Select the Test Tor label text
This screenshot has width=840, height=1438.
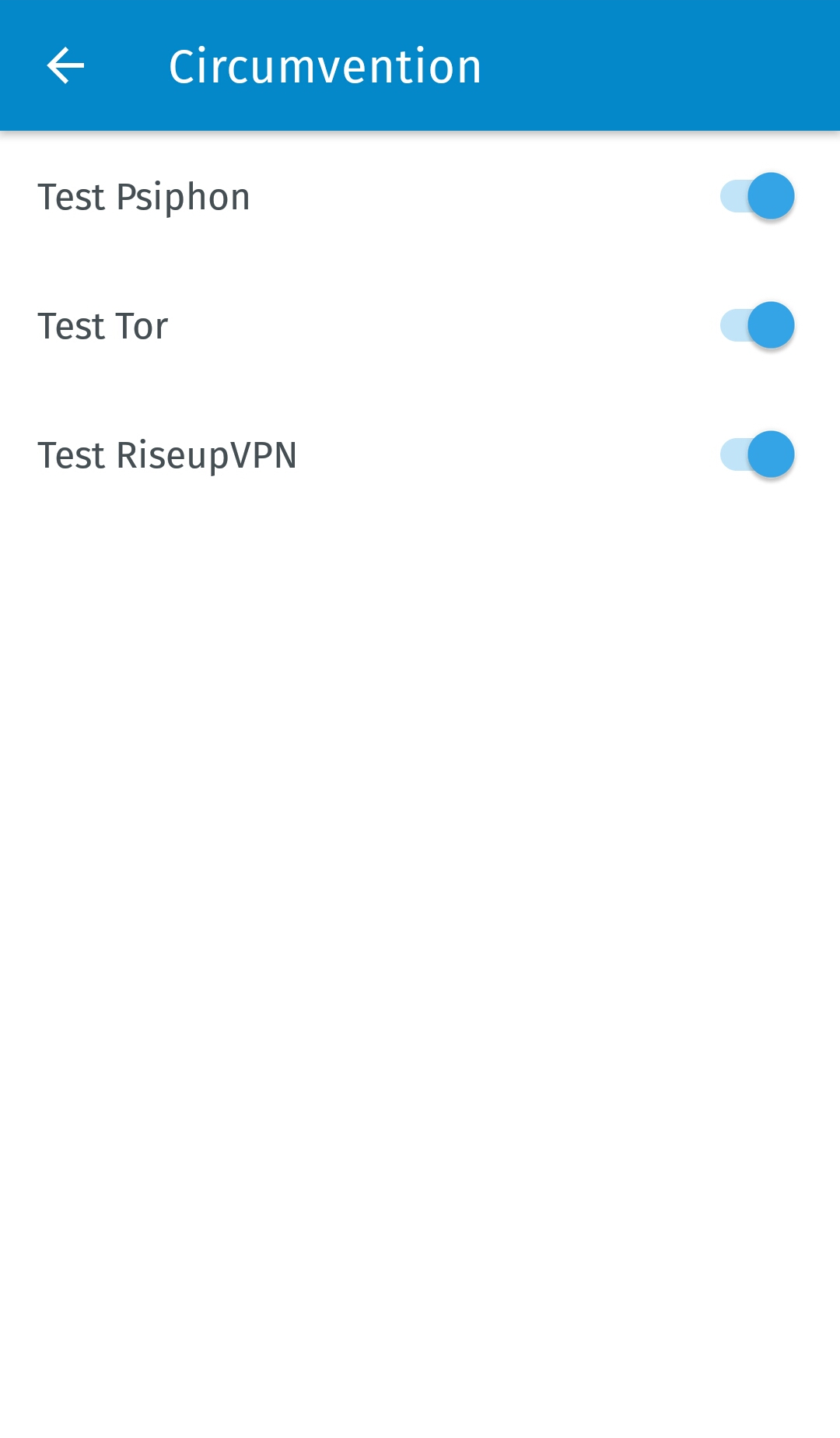coord(103,326)
